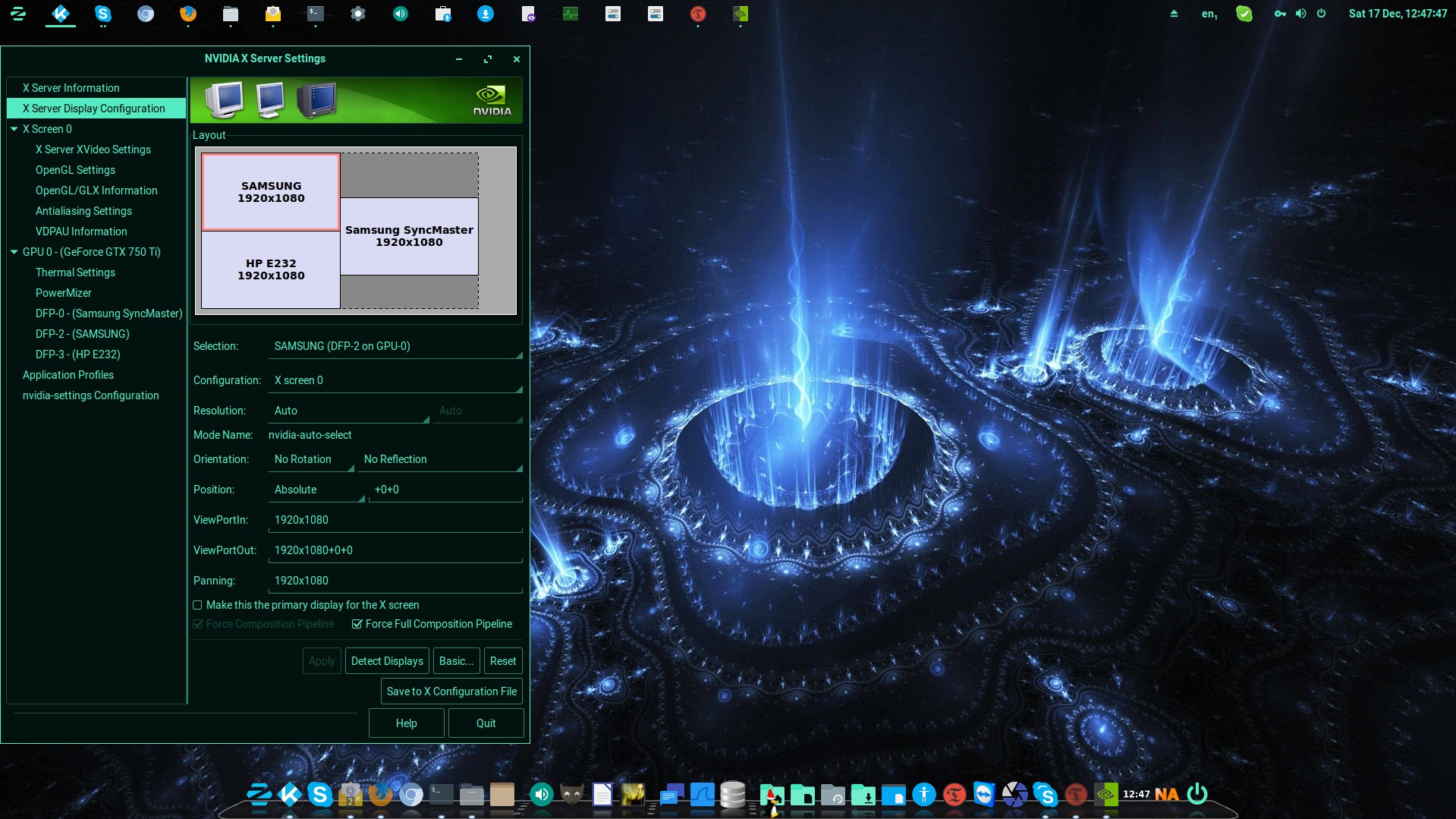Click the NVIDIA icon in the top panel
The height and width of the screenshot is (819, 1456).
pos(741,14)
